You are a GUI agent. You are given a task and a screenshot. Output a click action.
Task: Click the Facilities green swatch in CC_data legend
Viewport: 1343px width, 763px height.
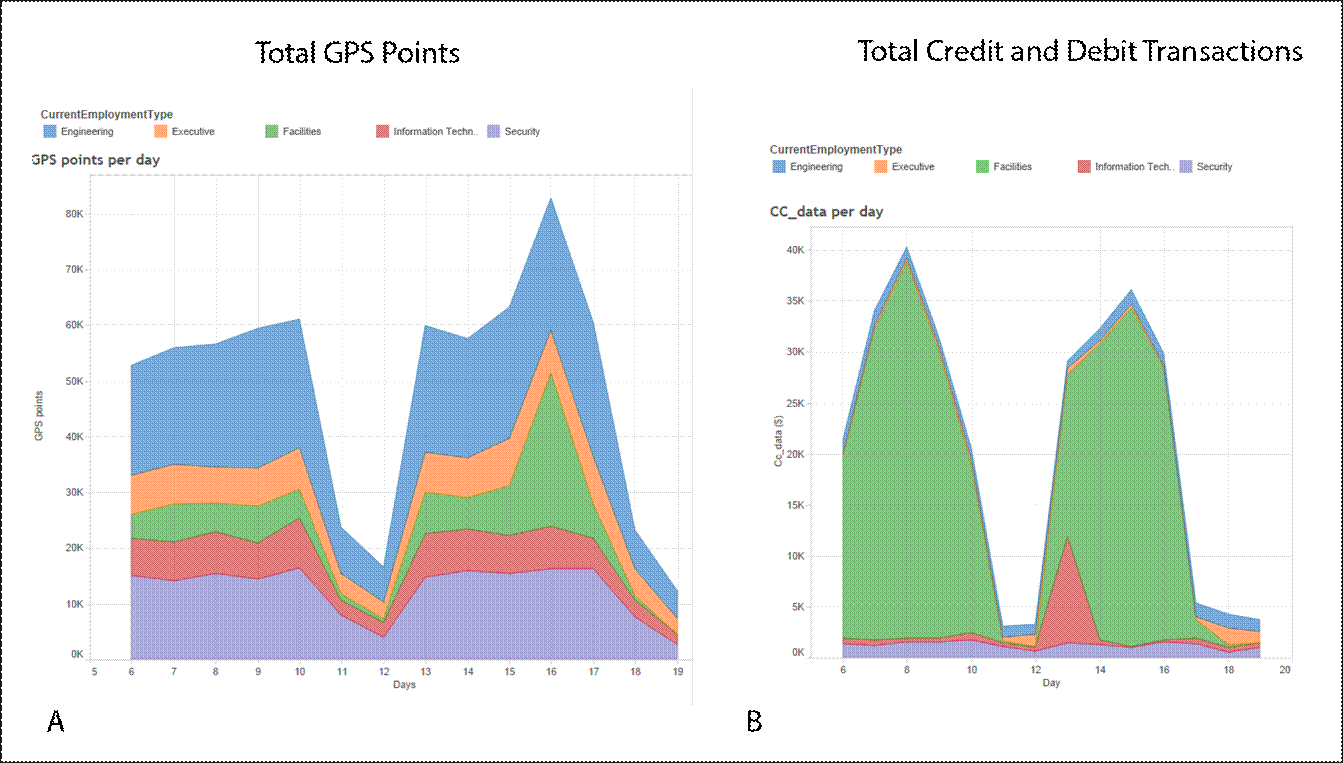pyautogui.click(x=983, y=167)
